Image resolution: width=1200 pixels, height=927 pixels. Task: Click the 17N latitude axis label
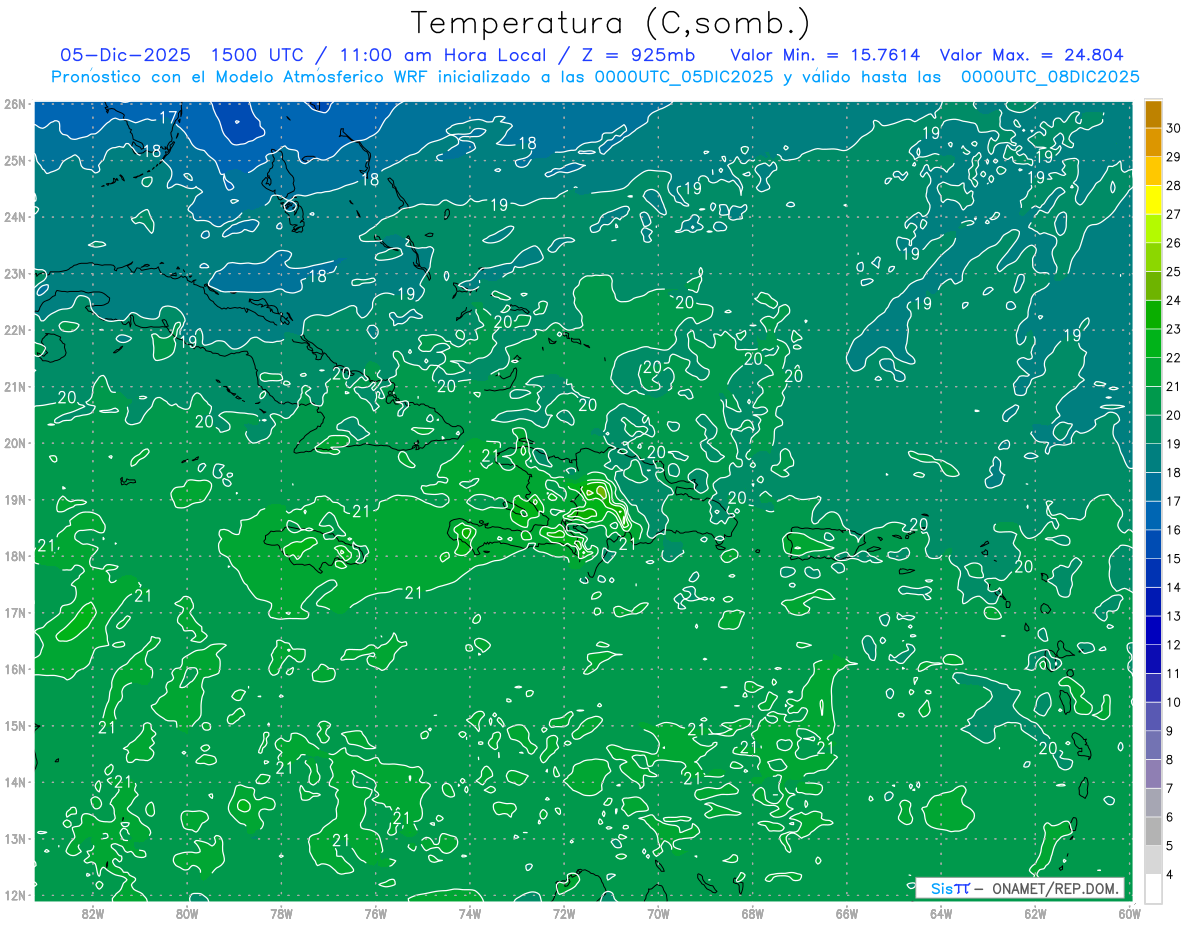point(14,613)
